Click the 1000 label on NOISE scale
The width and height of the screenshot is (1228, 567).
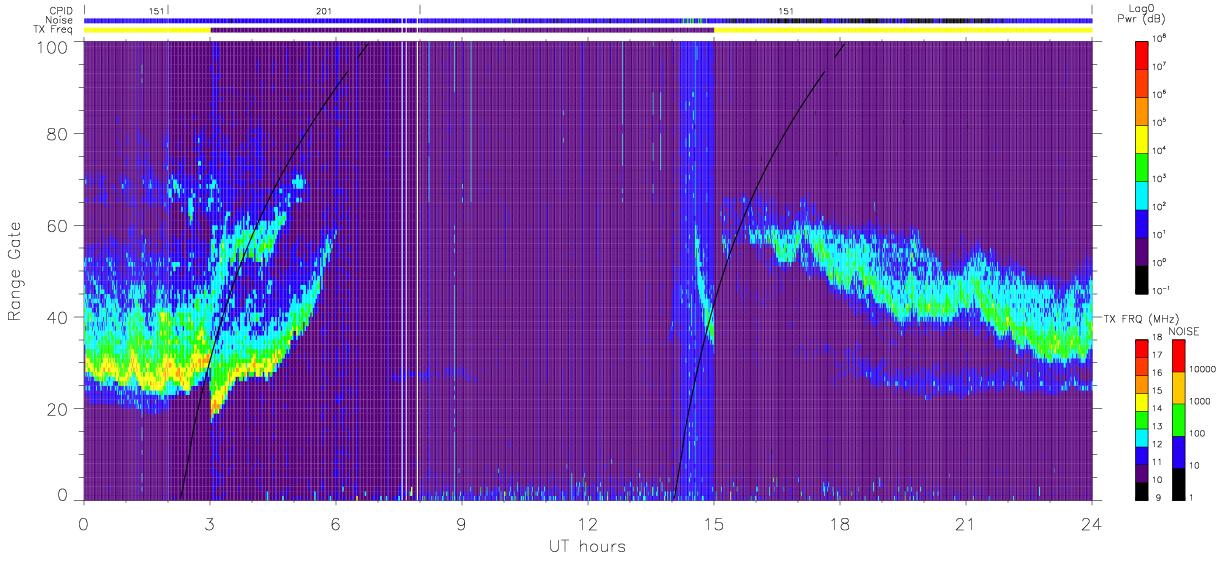click(1200, 401)
